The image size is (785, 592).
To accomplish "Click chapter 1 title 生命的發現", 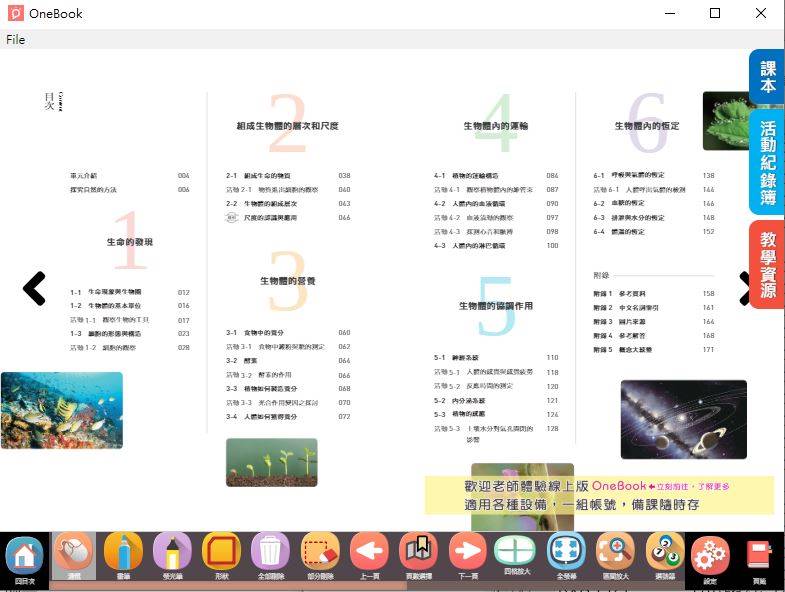I will coord(130,242).
